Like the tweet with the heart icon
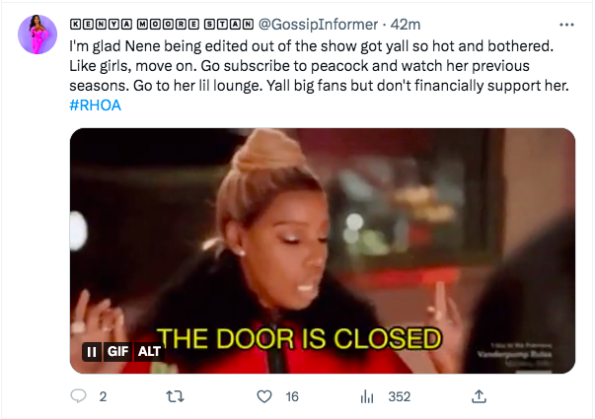 tap(264, 397)
